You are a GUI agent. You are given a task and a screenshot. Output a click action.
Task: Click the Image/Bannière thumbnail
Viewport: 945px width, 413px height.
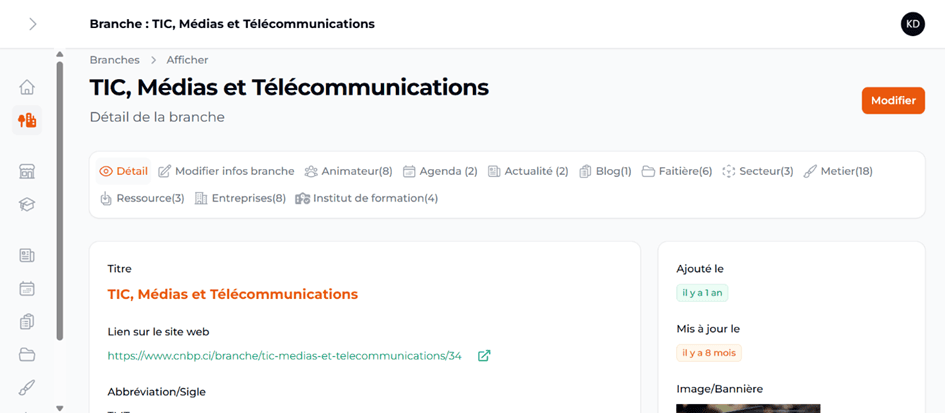pos(748,408)
